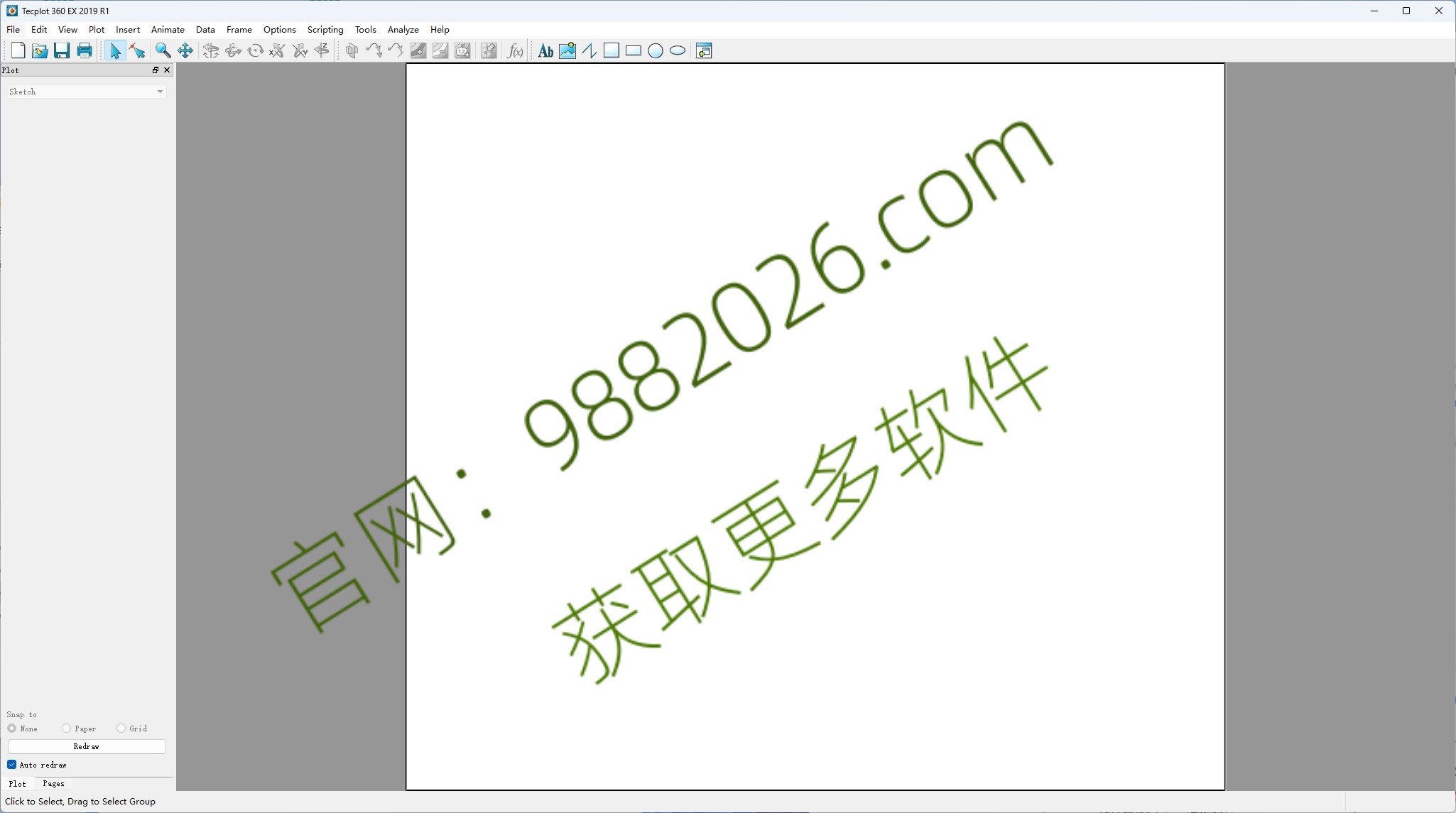Select the streamtrace termination line tool
This screenshot has width=1456, height=813.
coord(396,50)
